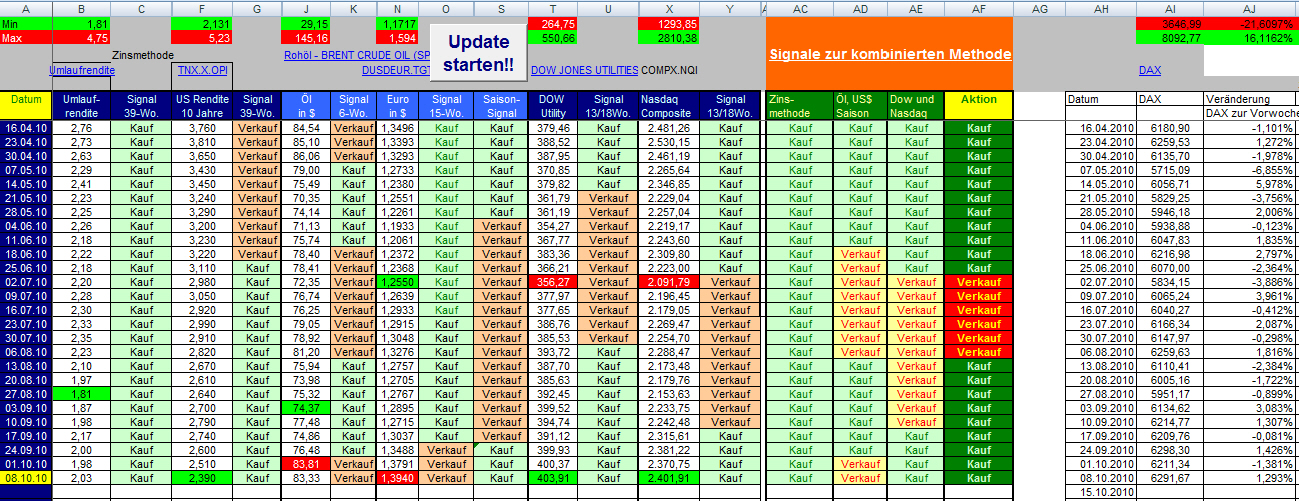Select column N header

pyautogui.click(x=397, y=8)
